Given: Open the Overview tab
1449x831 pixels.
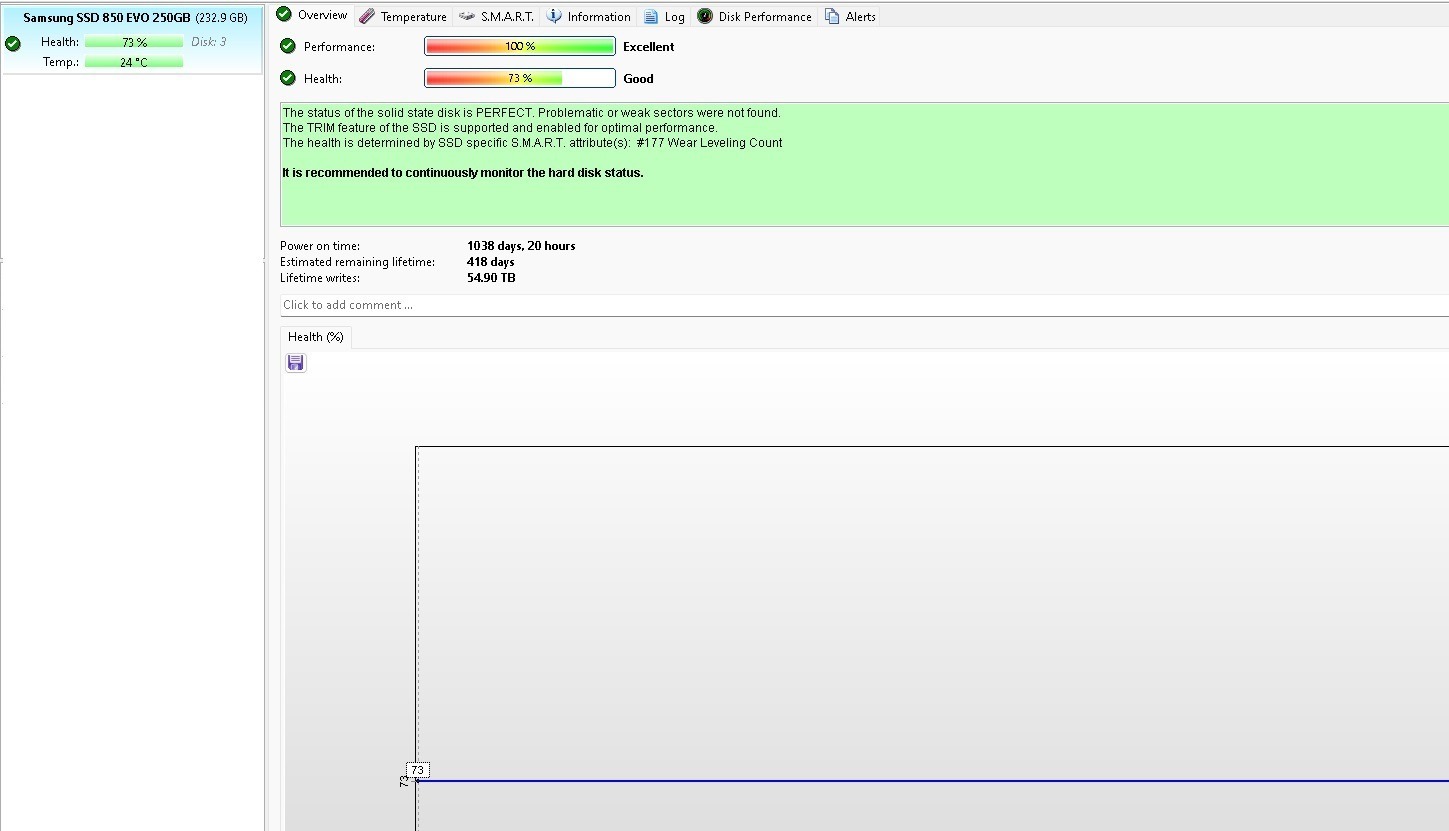Looking at the screenshot, I should click(x=312, y=15).
